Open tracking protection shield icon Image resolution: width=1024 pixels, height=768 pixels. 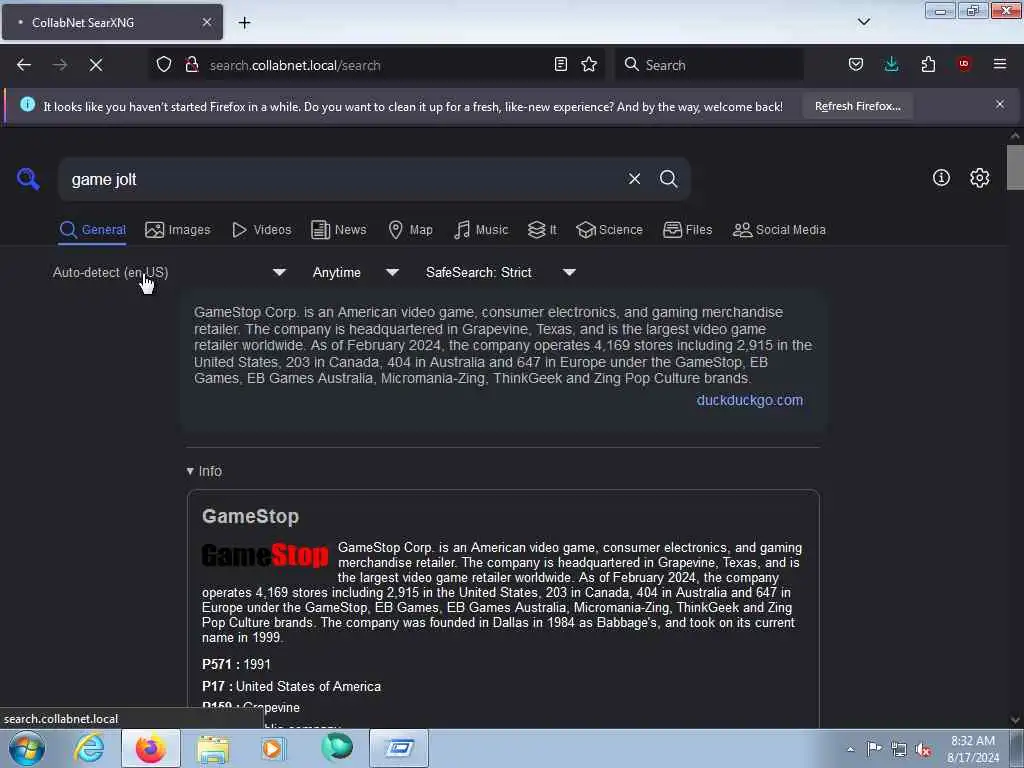tap(164, 65)
